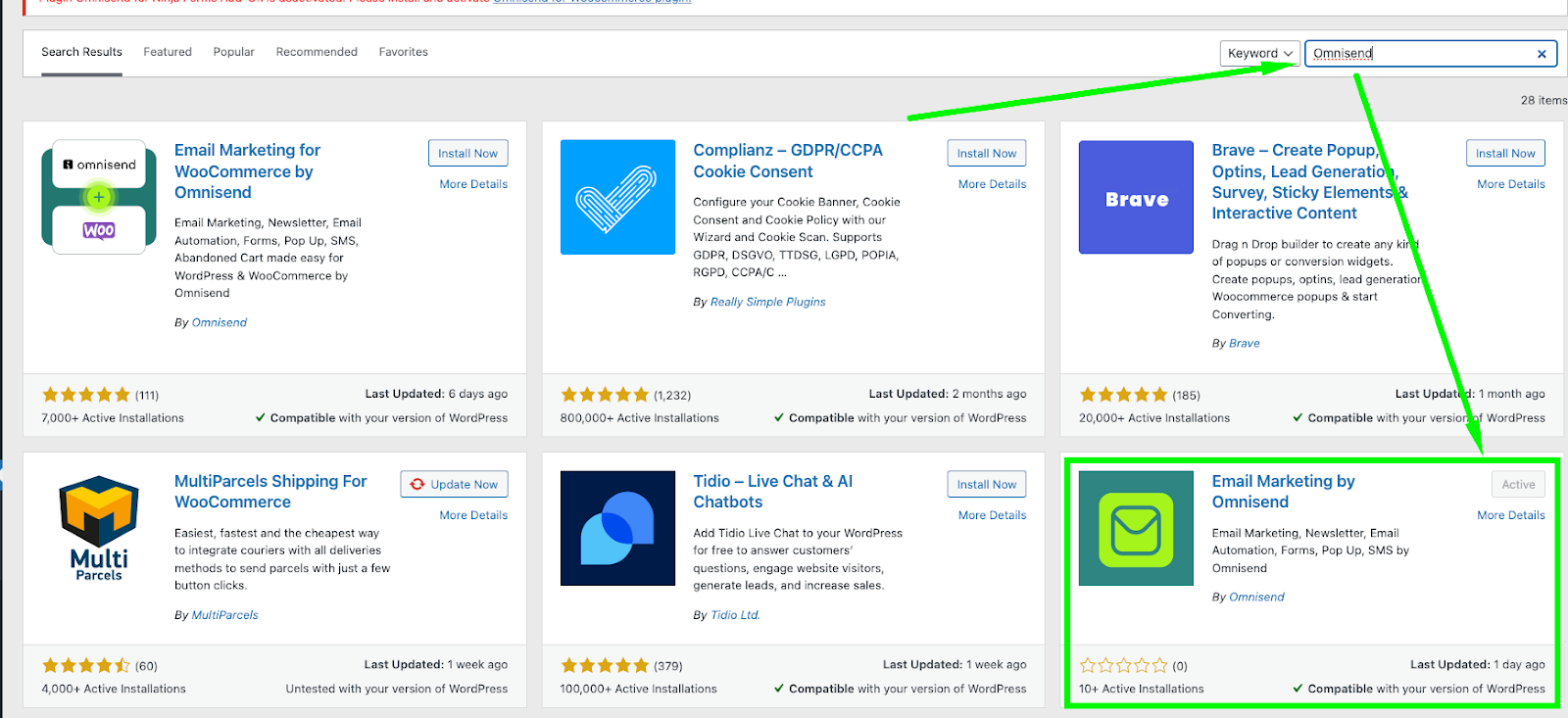
Task: Click into the plugin search input field
Action: tap(1420, 54)
